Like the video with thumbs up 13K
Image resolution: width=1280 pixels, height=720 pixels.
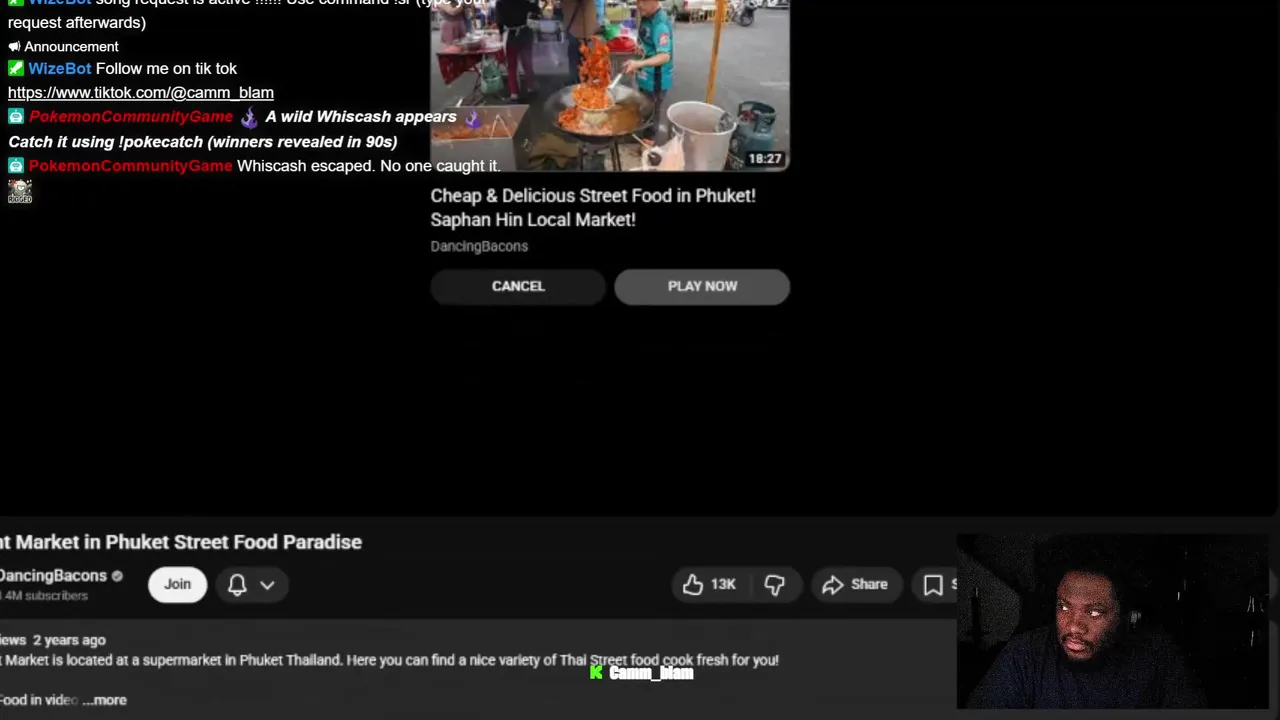(x=709, y=584)
